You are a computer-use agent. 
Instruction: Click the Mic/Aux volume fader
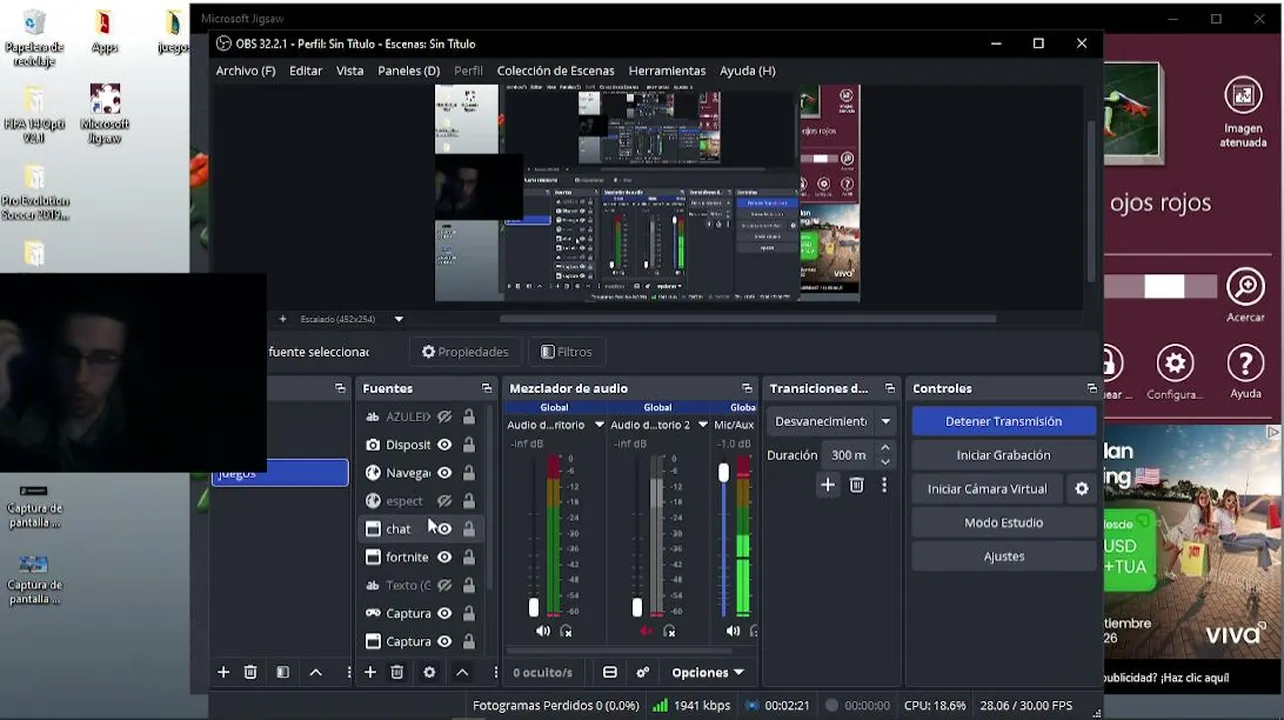coord(724,472)
